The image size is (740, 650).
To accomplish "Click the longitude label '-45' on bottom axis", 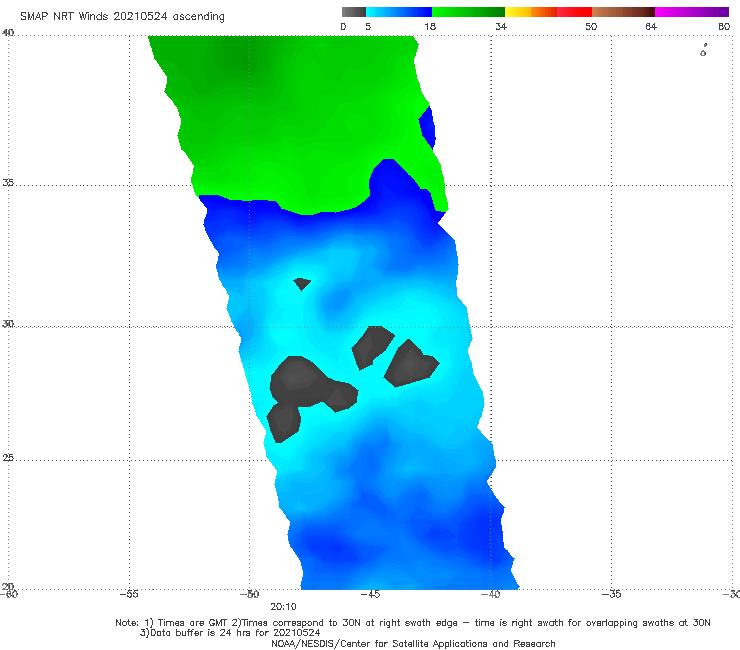I will tap(370, 594).
